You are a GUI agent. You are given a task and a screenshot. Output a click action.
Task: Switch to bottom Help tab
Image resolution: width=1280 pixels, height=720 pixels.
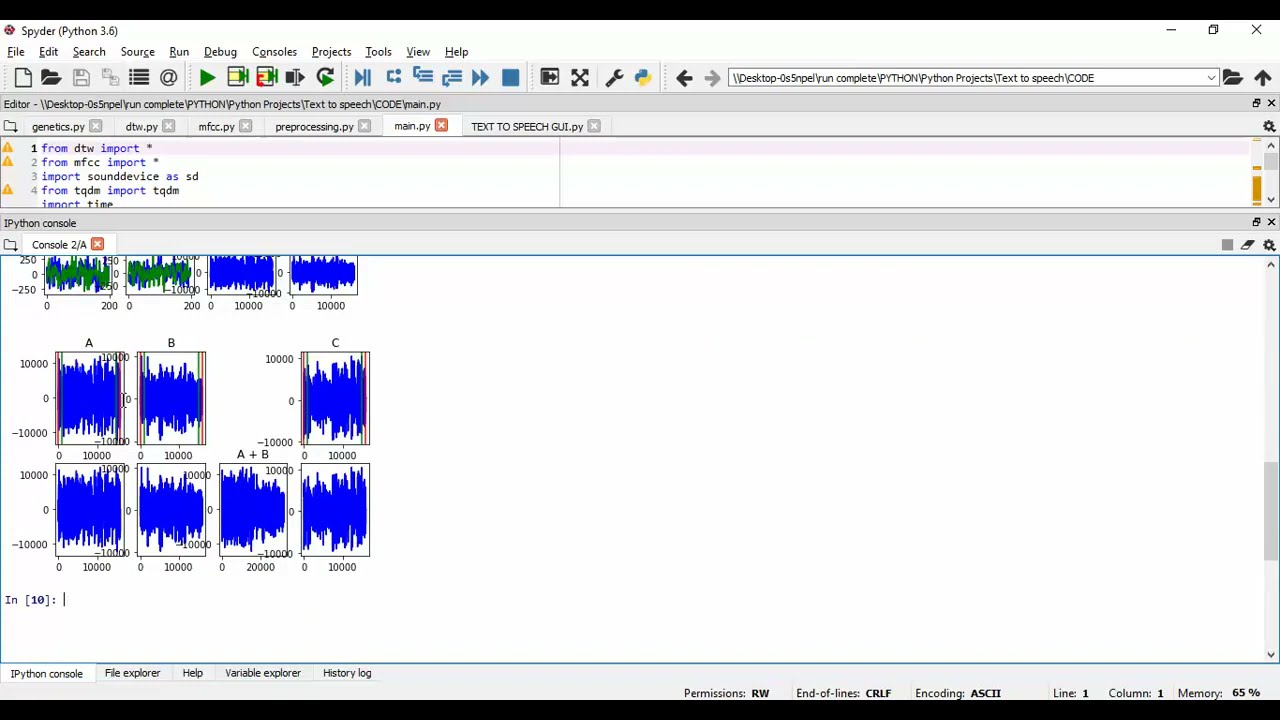pos(192,673)
